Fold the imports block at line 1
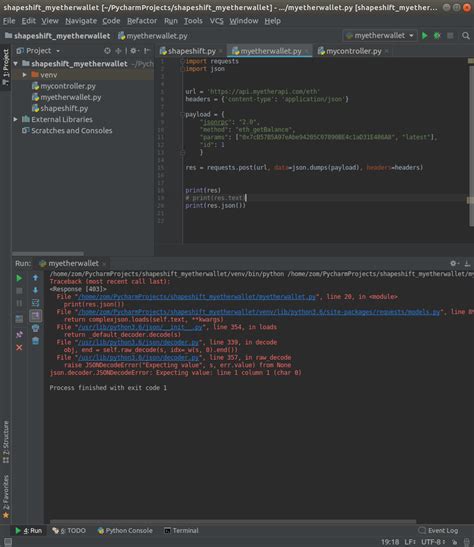Screen dimensions: 474x547 [182, 61]
